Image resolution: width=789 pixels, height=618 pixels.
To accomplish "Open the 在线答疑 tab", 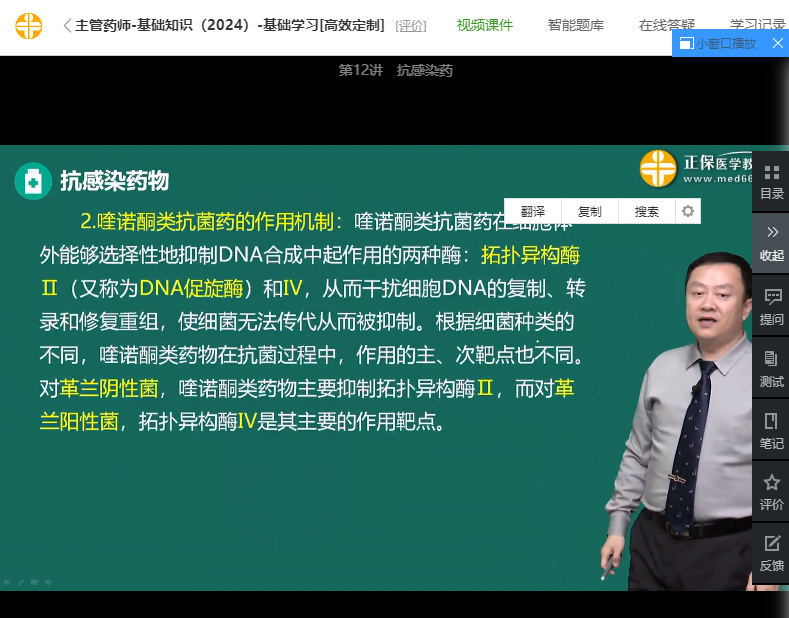I will coord(667,26).
